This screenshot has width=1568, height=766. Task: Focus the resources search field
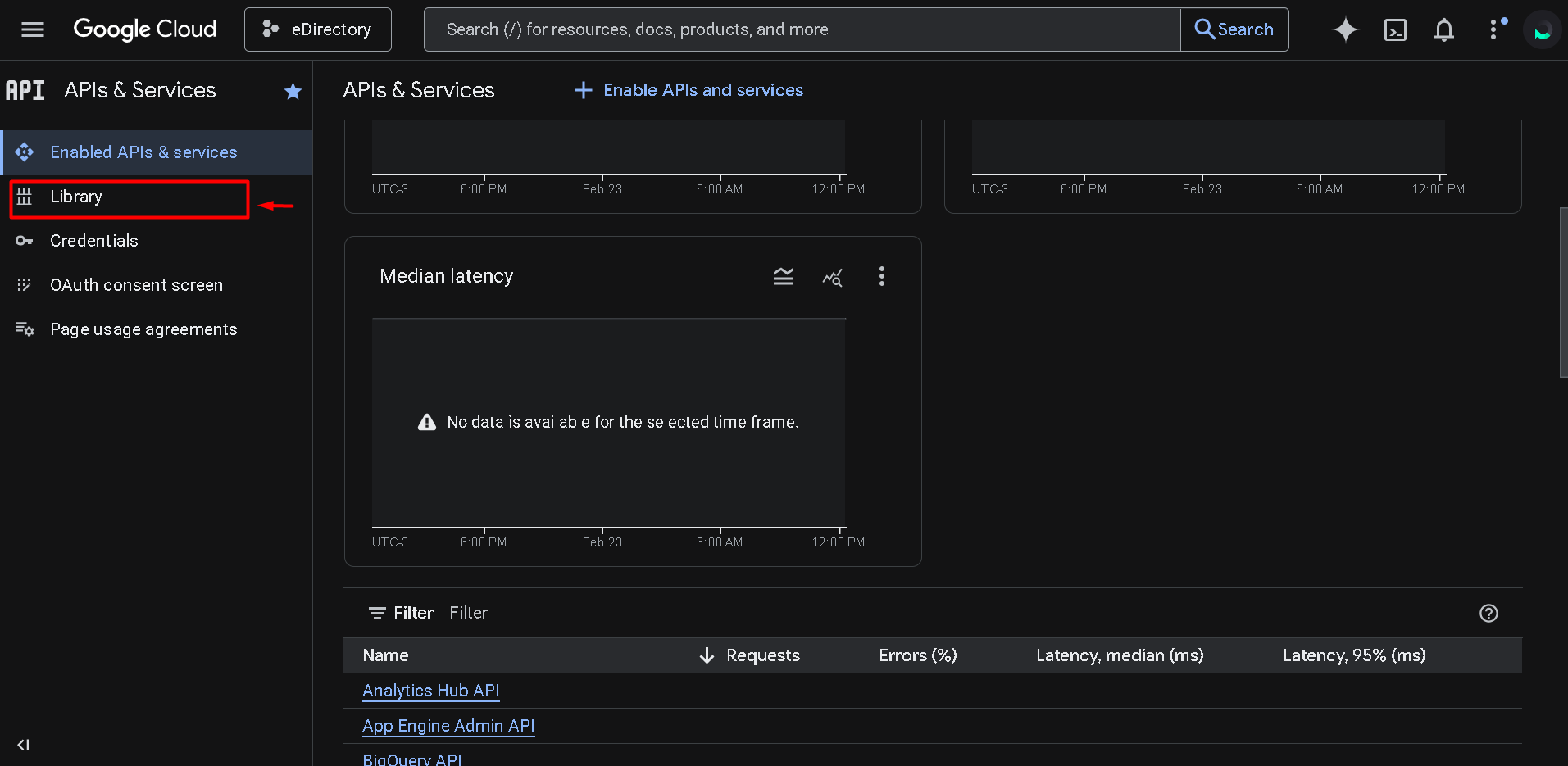802,29
